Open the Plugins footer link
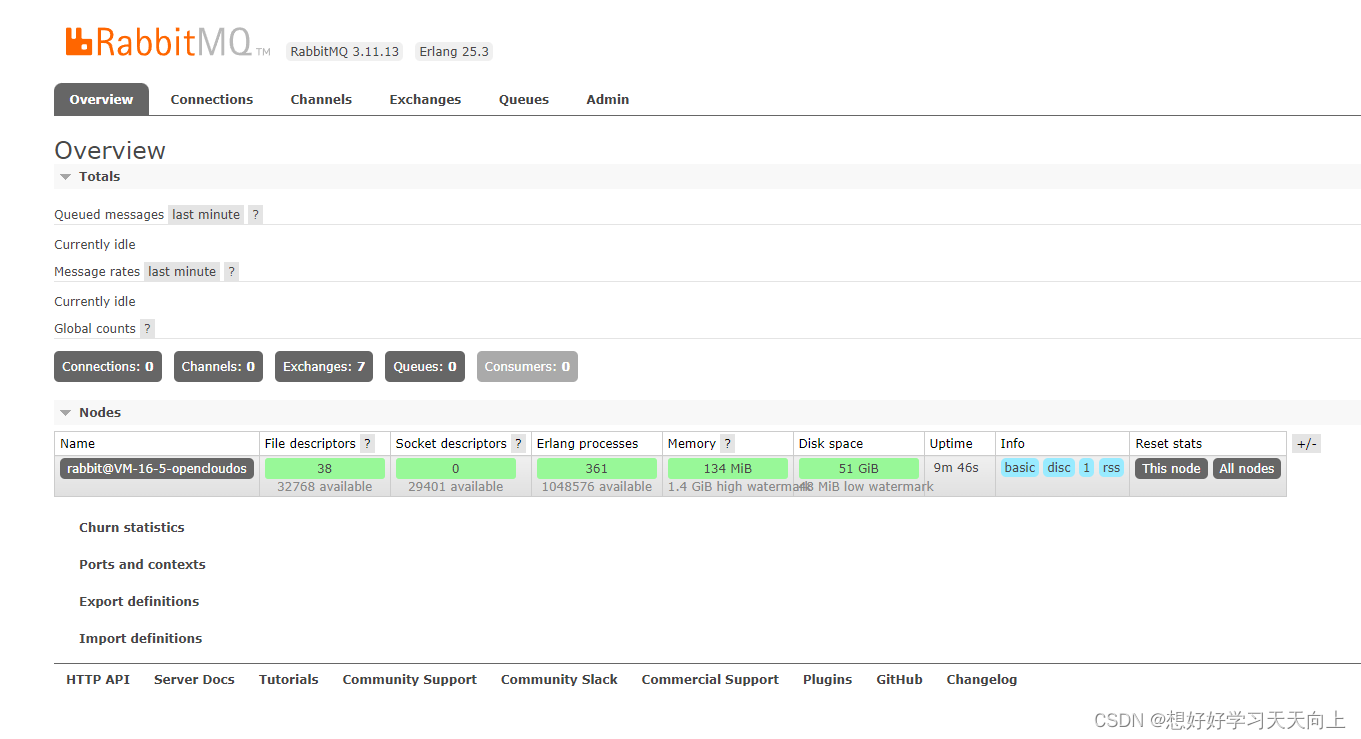 pos(827,680)
